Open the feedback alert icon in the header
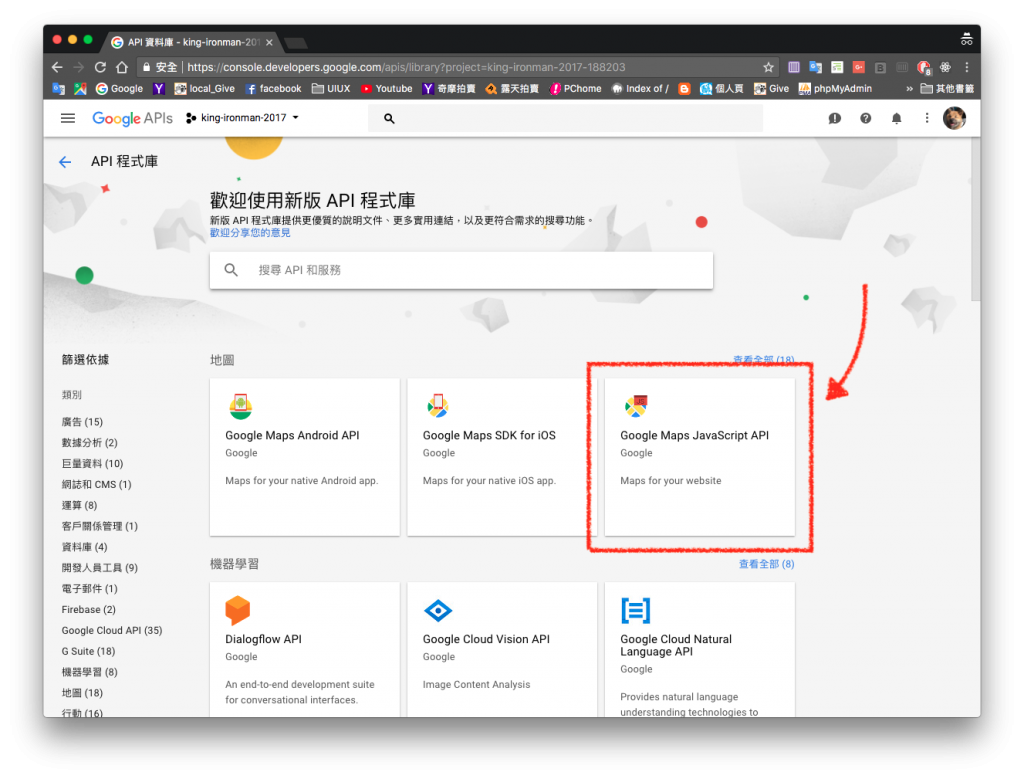Screen dimensions: 1024x779 834,118
